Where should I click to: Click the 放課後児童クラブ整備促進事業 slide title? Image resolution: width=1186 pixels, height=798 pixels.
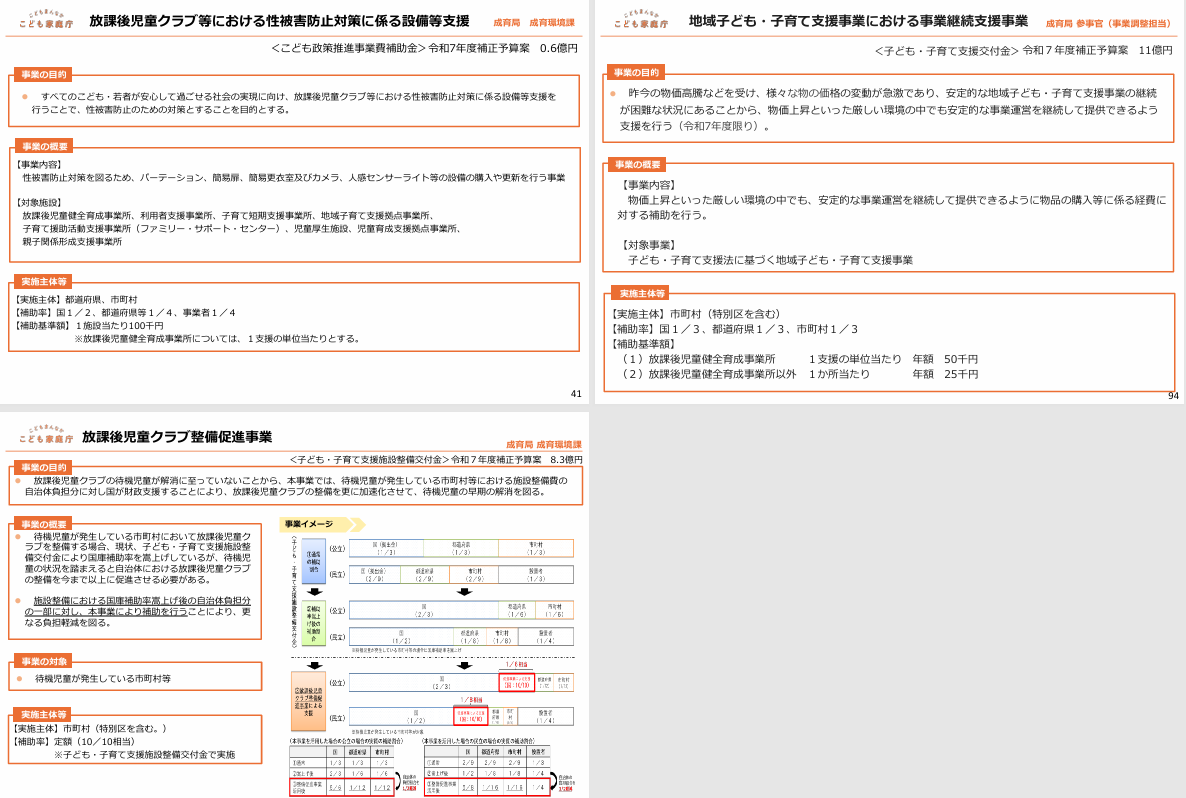[177, 437]
